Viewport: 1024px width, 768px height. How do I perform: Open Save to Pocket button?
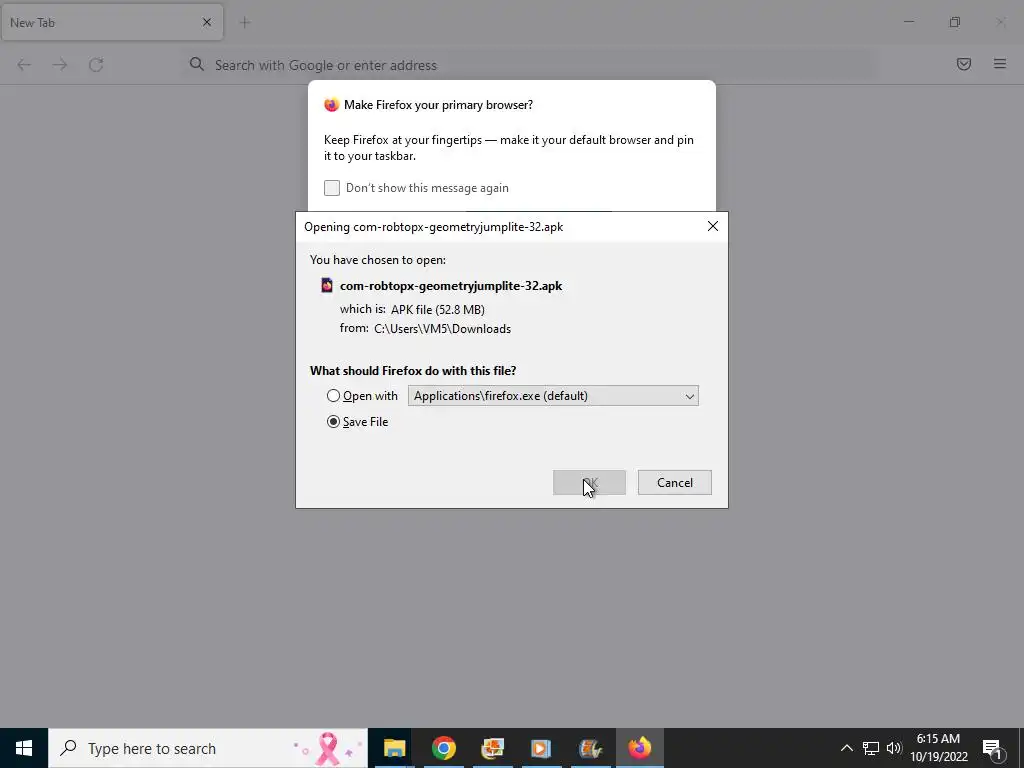(964, 64)
